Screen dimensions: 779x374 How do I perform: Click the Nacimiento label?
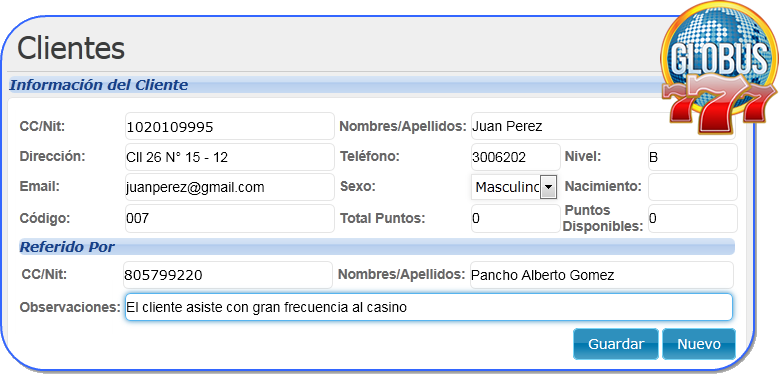click(603, 187)
